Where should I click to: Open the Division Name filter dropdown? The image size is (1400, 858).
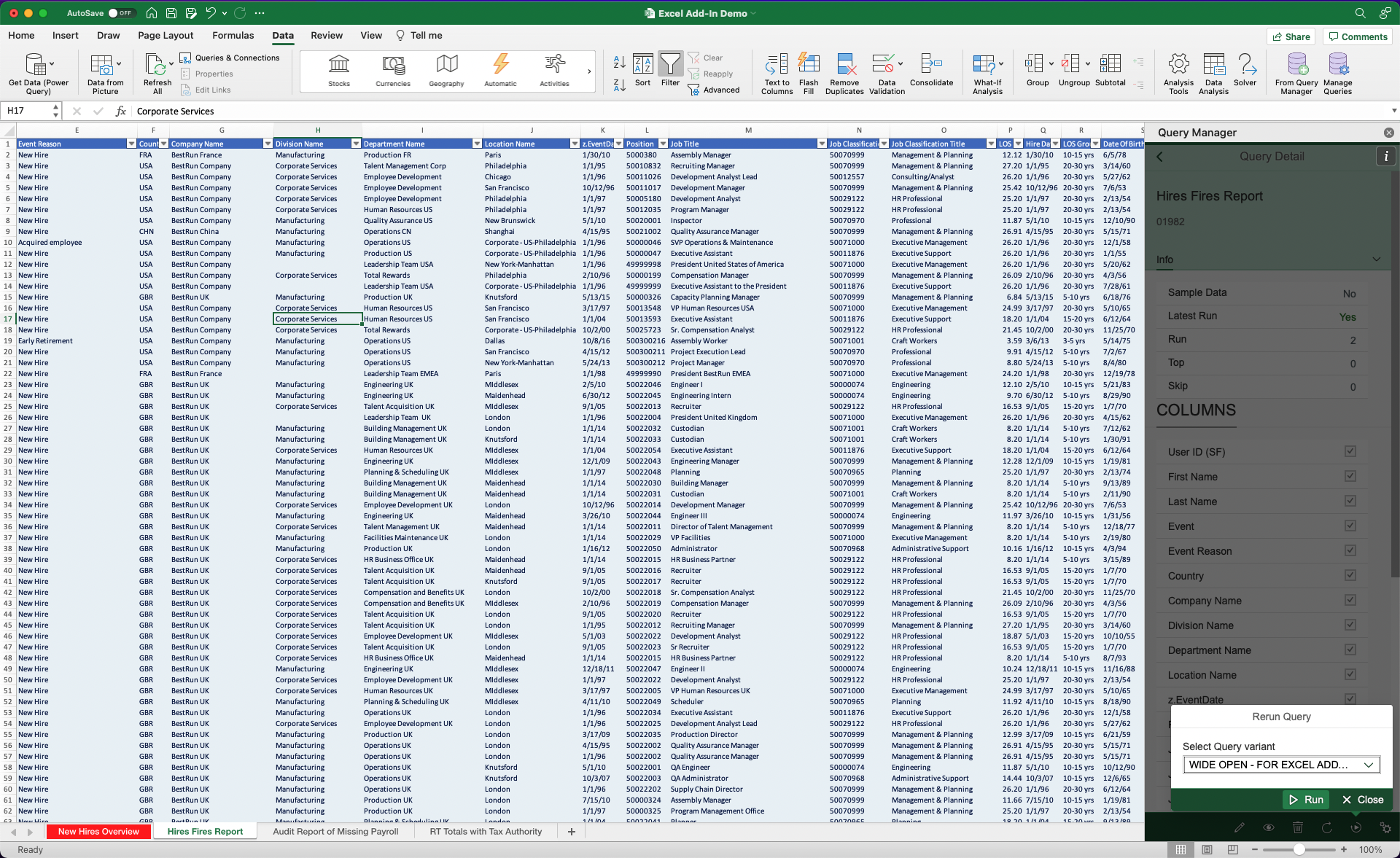356,144
